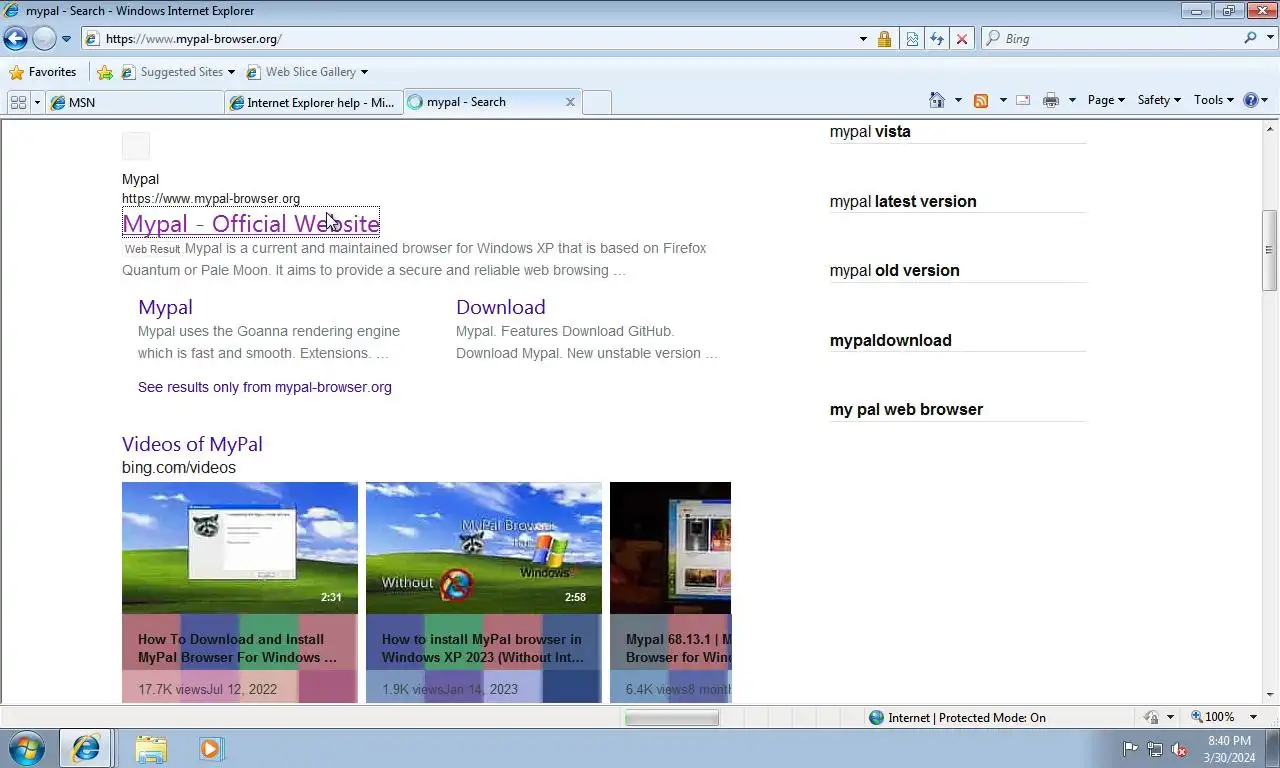Image resolution: width=1280 pixels, height=768 pixels.
Task: Click the vertical scrollbar thumb
Action: [x=1269, y=250]
